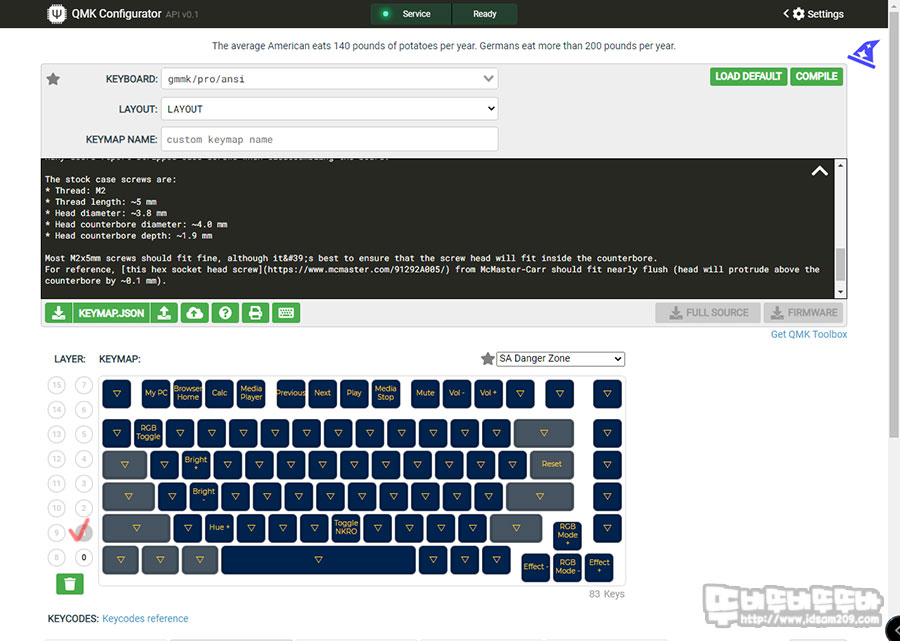Select the Reset key
This screenshot has height=641, width=900.
(x=552, y=465)
